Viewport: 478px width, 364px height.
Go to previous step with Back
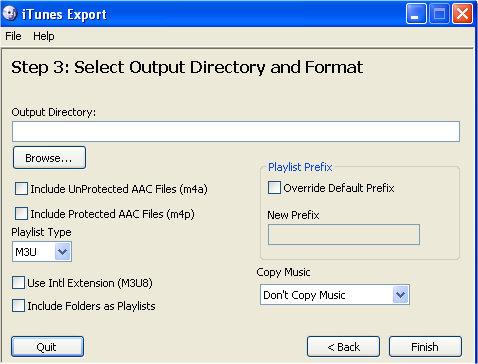click(x=343, y=347)
